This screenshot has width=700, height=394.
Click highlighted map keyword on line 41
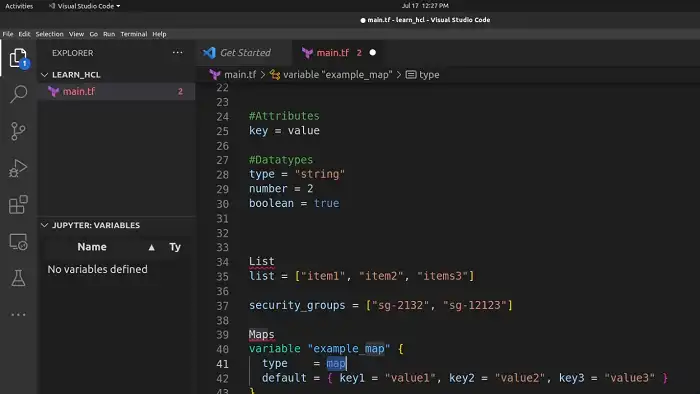tap(336, 364)
